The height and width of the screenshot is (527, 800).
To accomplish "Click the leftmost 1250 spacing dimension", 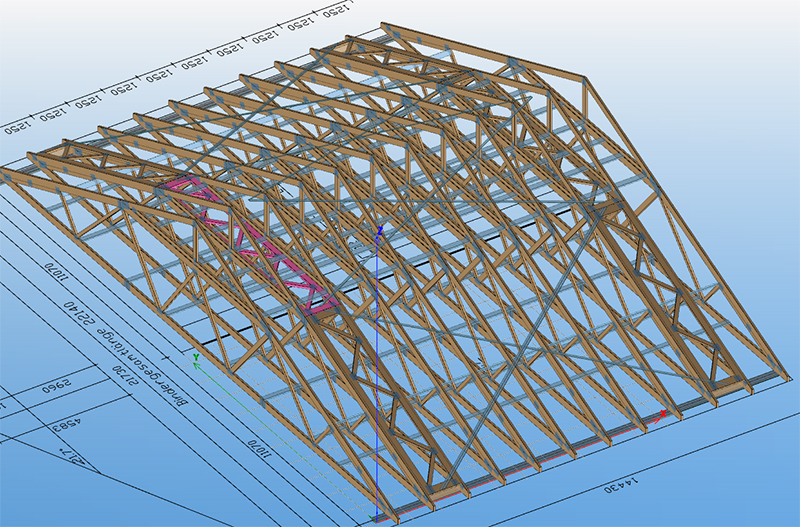I will tap(20, 124).
